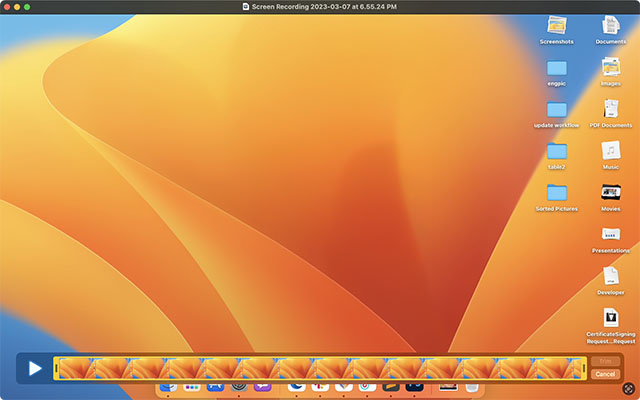Click the Music folder icon
Viewport: 640px width, 400px height.
(610, 150)
